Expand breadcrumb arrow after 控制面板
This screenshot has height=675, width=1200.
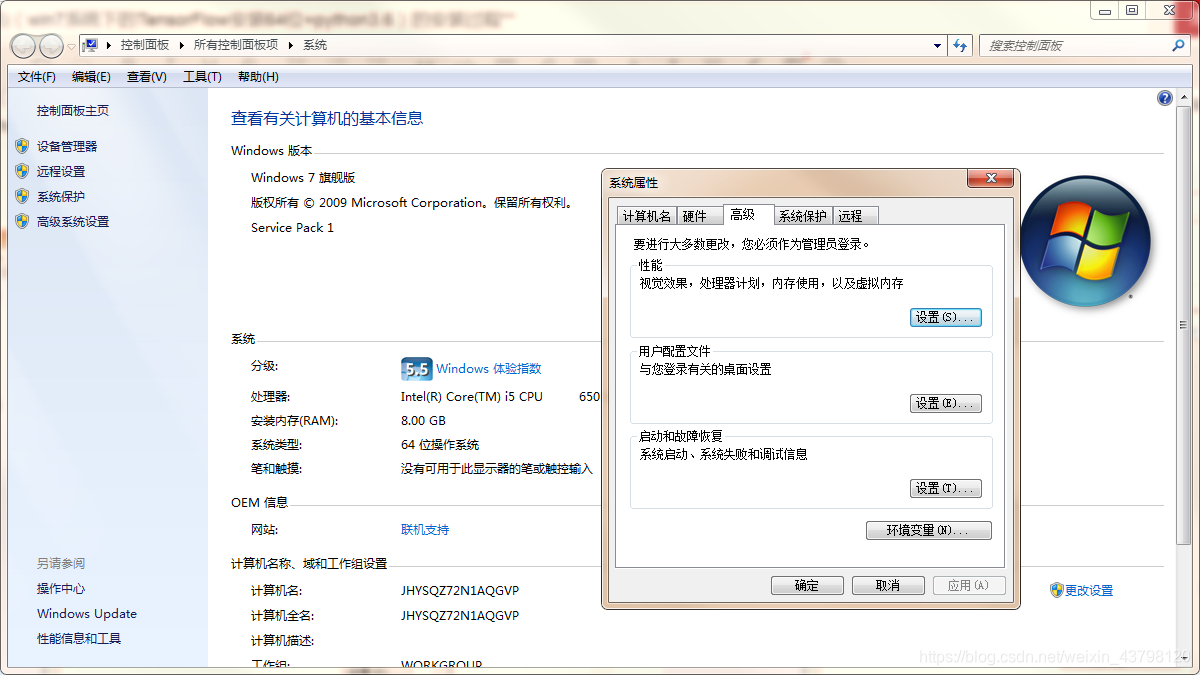click(x=182, y=45)
